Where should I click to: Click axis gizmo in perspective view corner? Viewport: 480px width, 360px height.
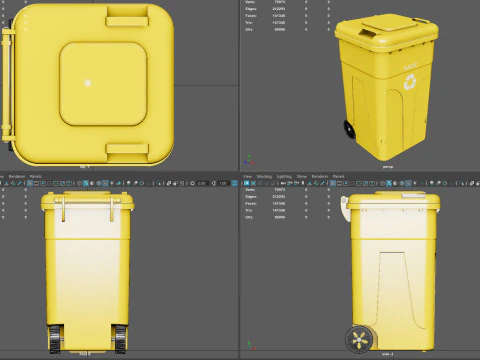[x=249, y=159]
